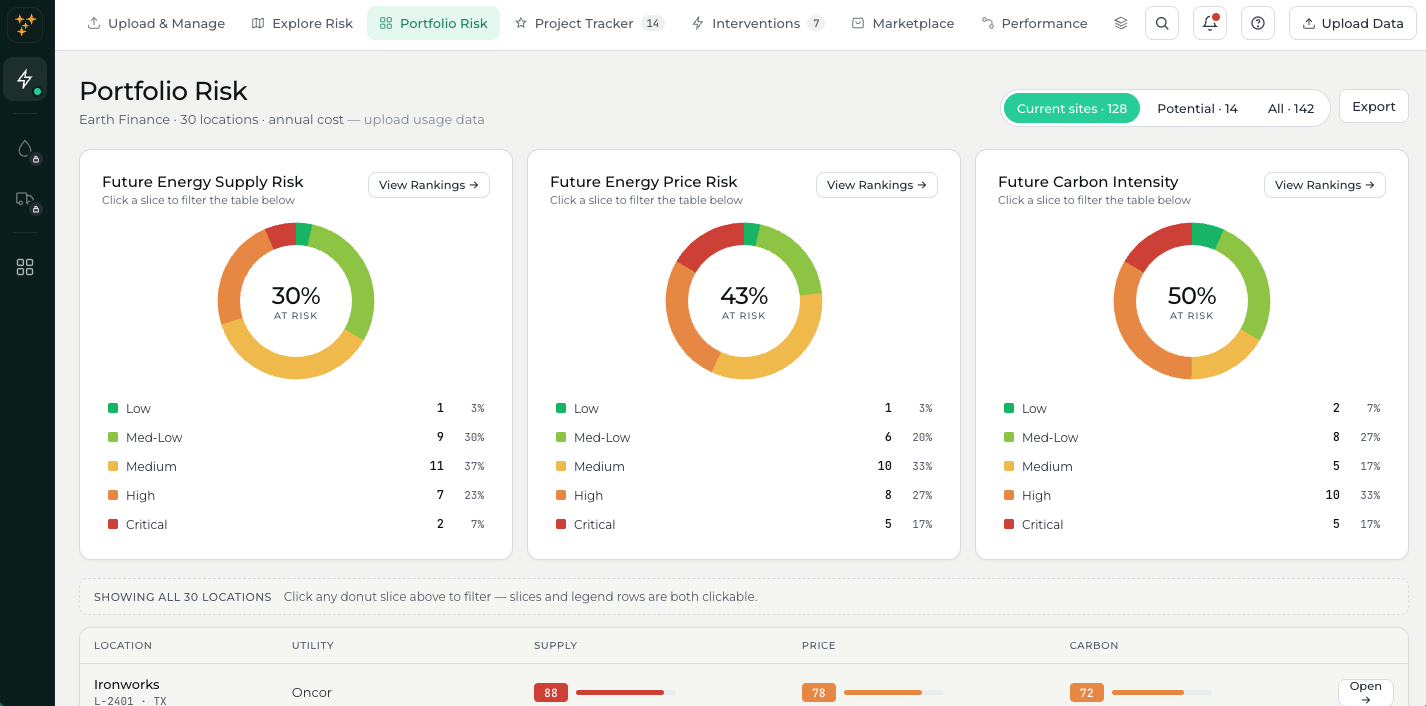Click the locked truck sidebar icon

click(25, 200)
